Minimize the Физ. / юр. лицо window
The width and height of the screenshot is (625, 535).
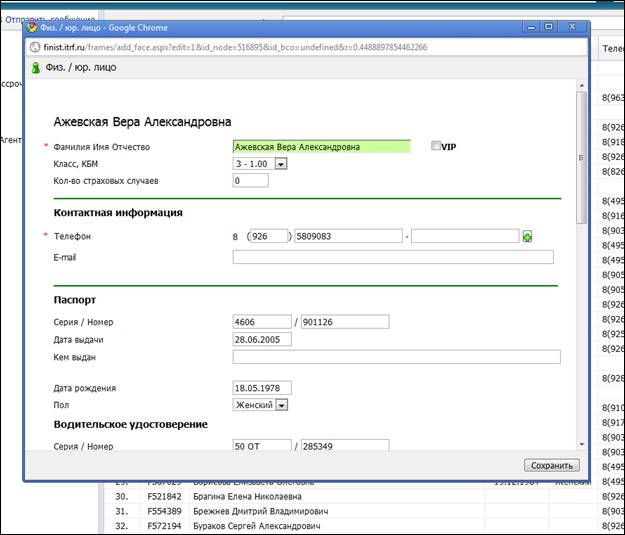(531, 27)
